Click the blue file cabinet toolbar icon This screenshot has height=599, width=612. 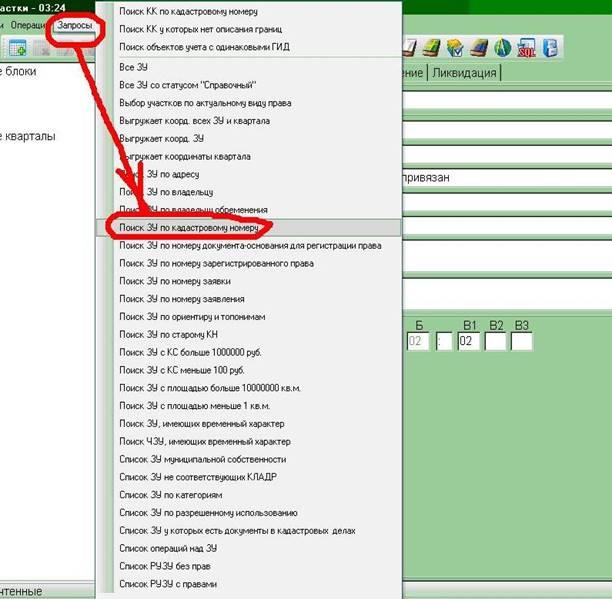coord(550,47)
